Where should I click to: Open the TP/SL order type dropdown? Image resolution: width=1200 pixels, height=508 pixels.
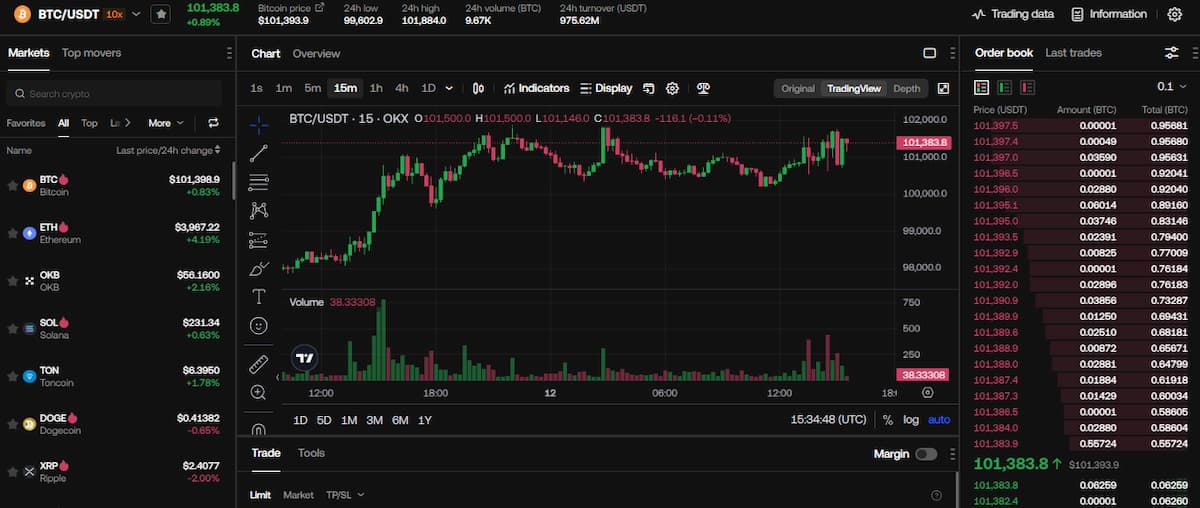pos(345,495)
